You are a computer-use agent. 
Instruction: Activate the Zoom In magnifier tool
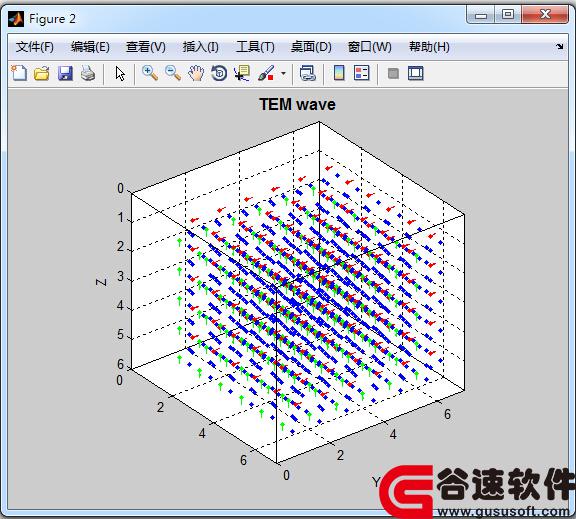[150, 73]
